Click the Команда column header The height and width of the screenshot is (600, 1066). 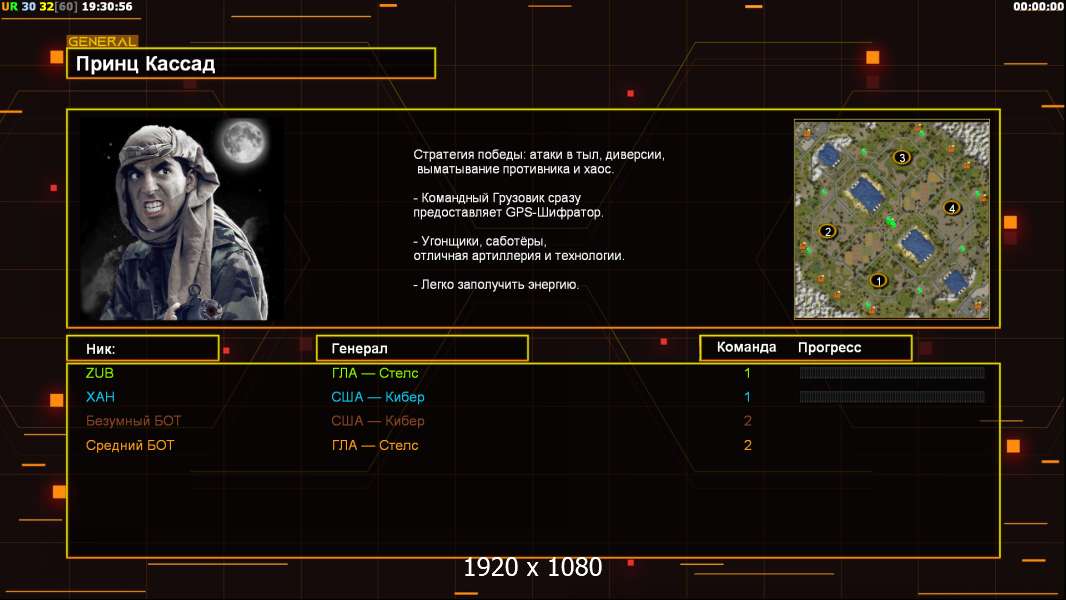click(x=746, y=347)
